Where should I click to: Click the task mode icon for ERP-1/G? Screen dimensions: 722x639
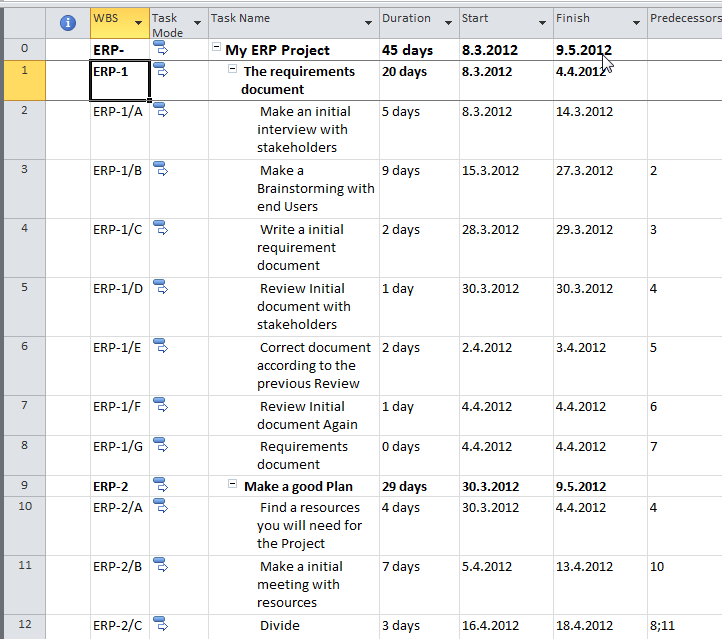(161, 445)
